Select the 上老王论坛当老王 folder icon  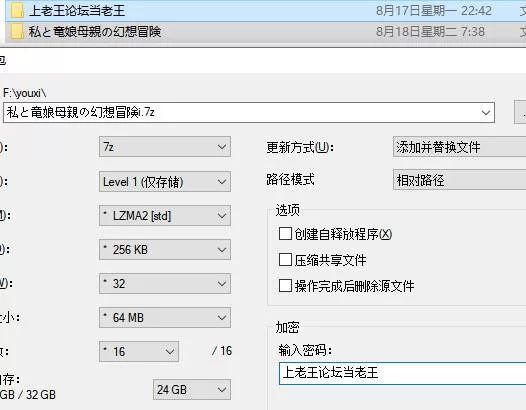(x=17, y=11)
